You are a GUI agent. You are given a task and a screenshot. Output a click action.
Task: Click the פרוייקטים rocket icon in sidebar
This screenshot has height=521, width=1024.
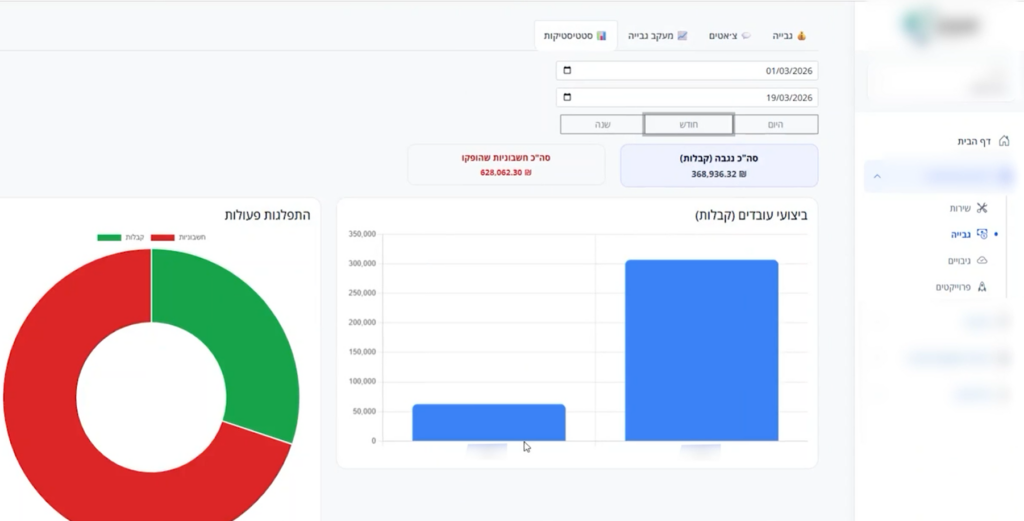tap(981, 287)
